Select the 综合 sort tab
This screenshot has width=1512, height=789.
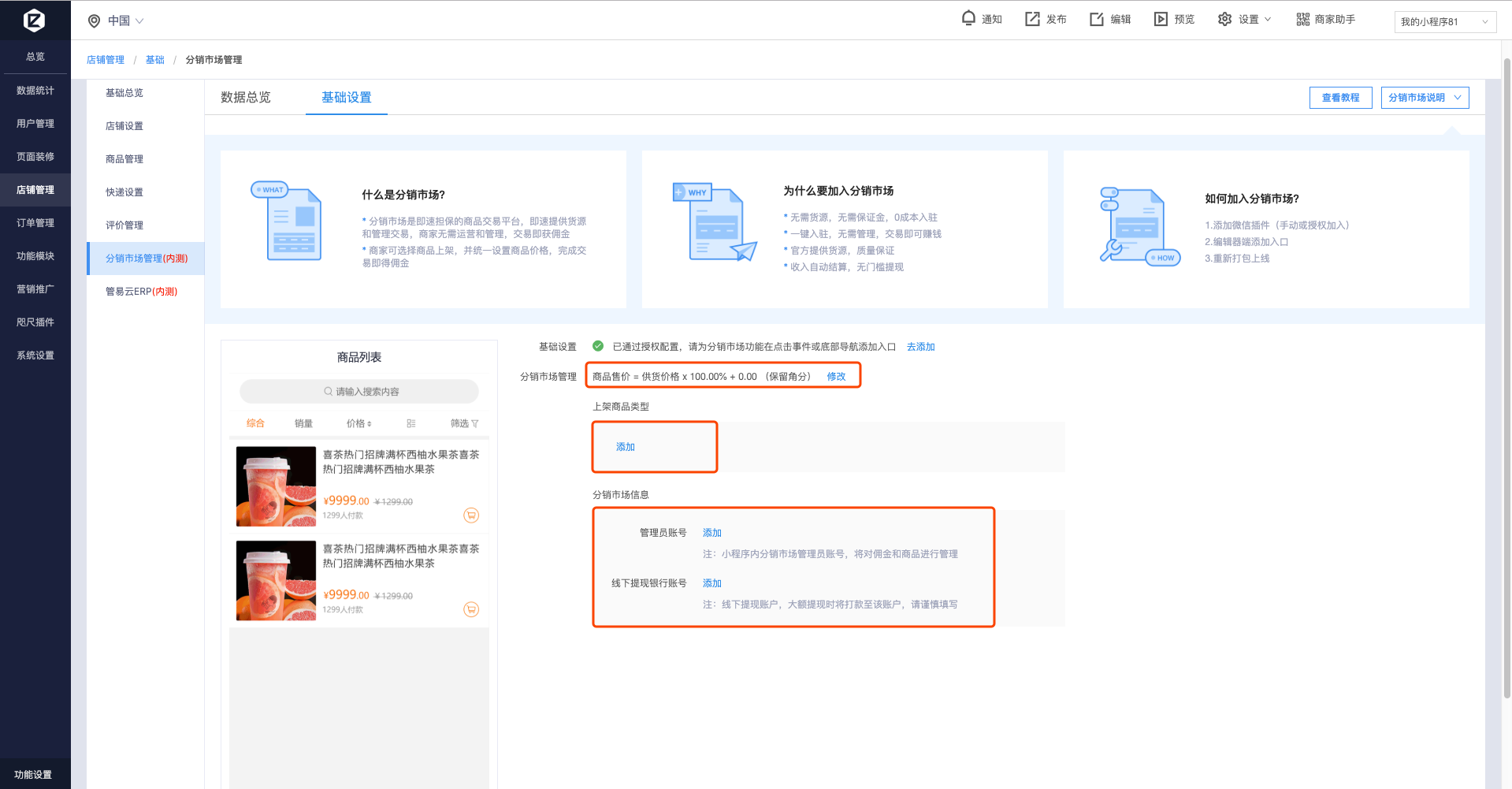[255, 423]
